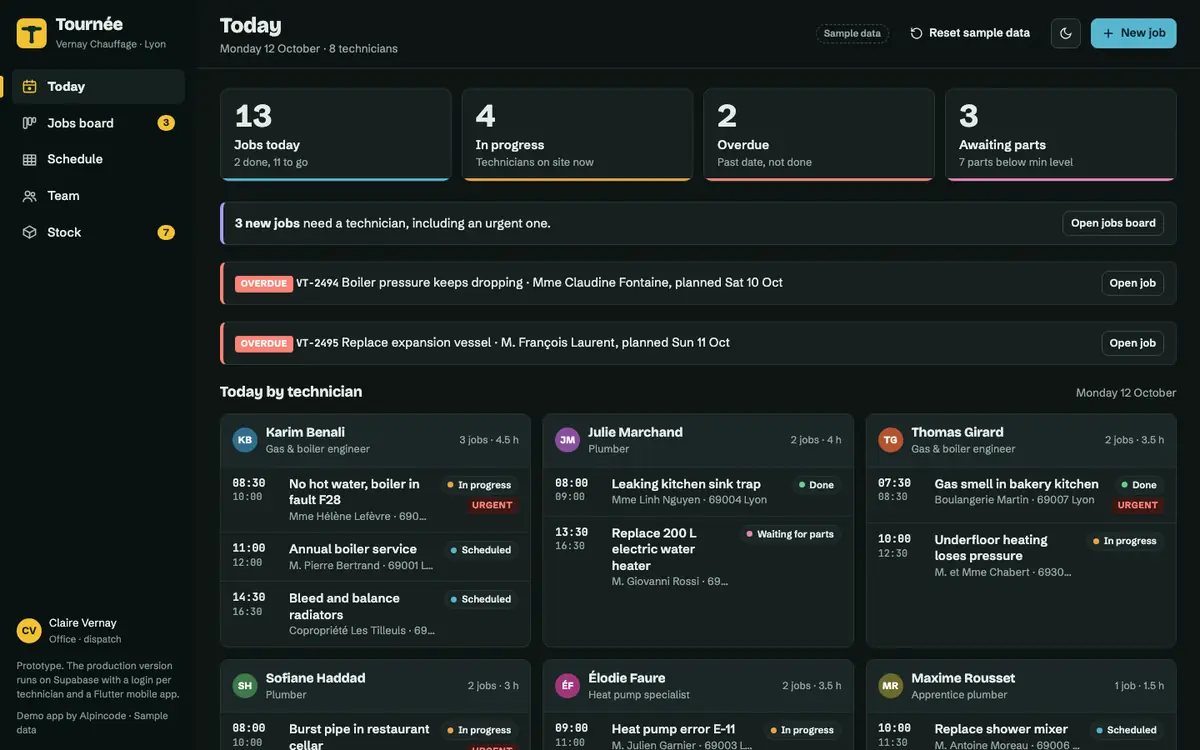This screenshot has width=1200, height=750.
Task: Click the Thomas Girard name heading
Action: pos(957,432)
